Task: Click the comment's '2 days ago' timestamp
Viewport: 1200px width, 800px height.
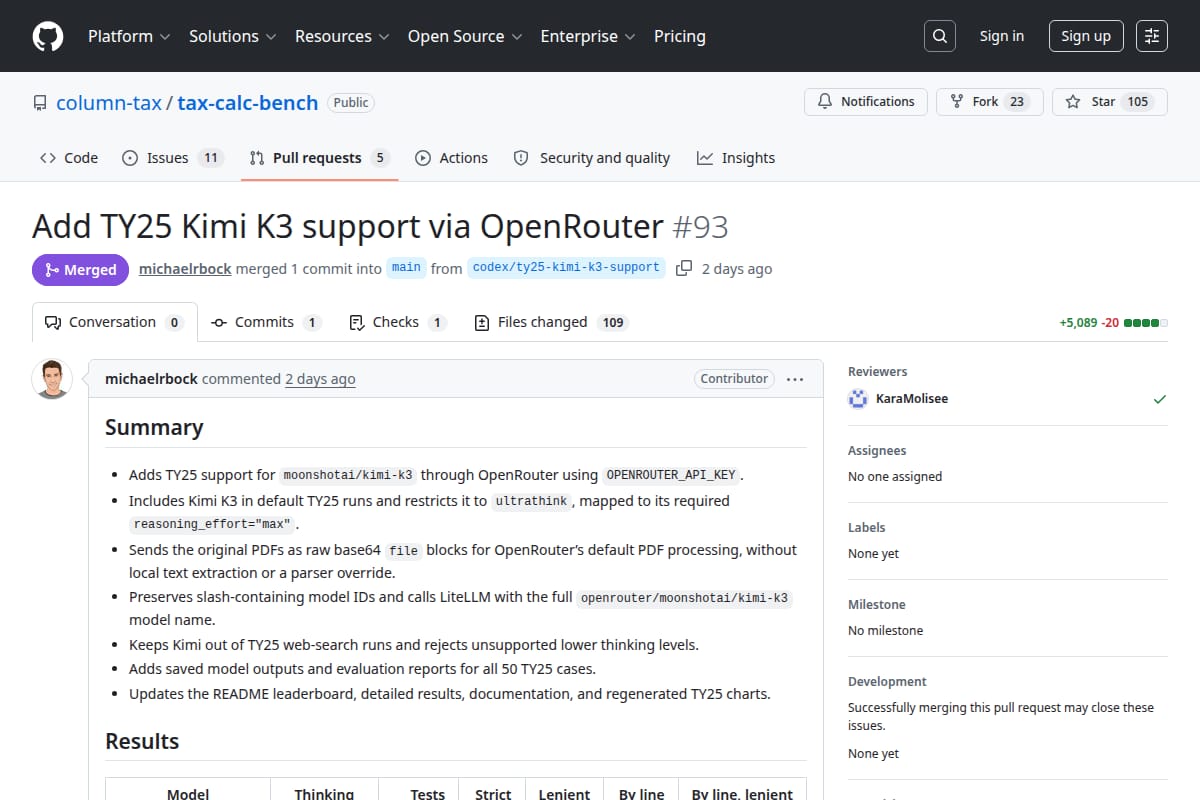Action: tap(320, 379)
